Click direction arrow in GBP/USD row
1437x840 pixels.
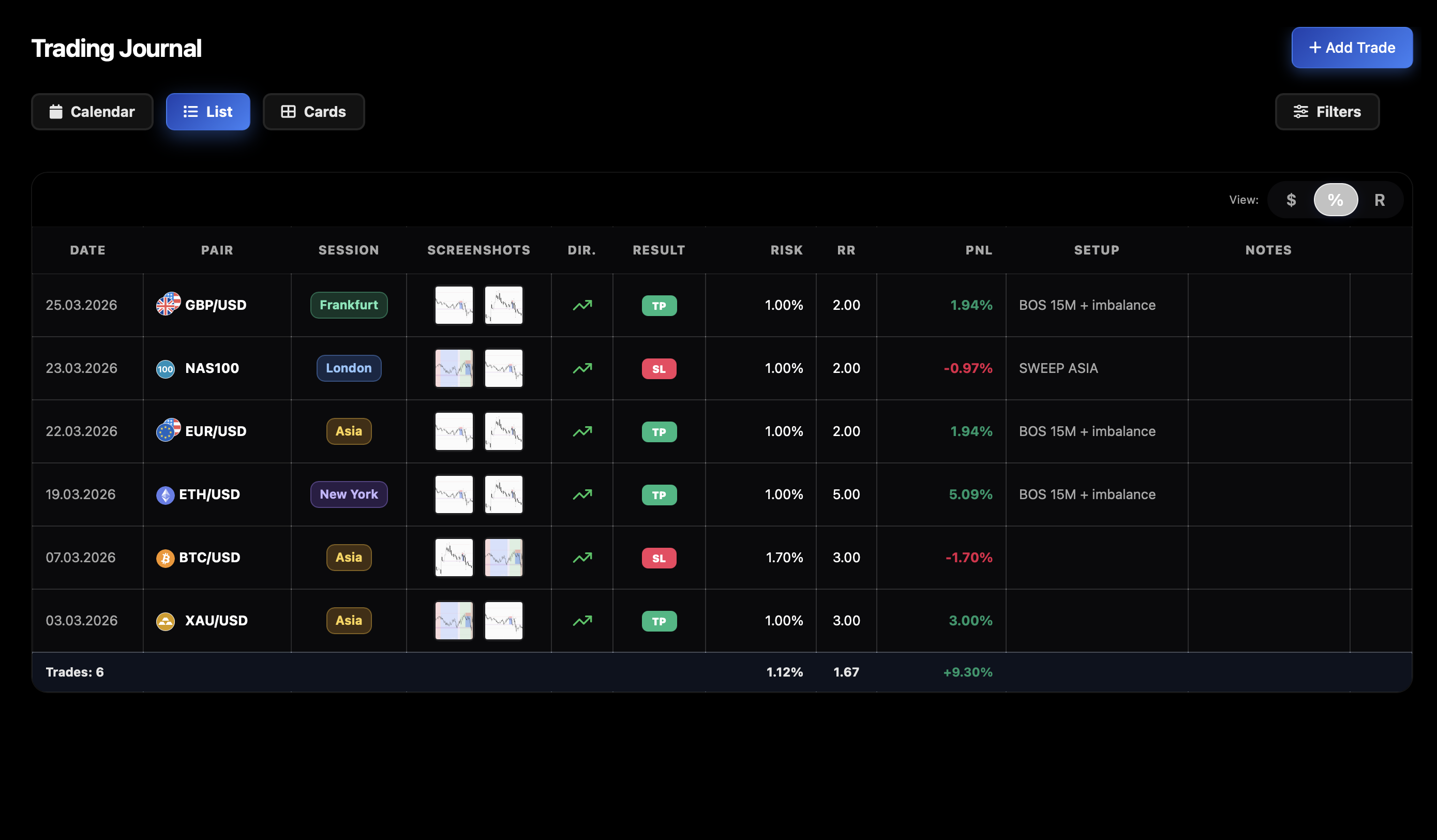click(x=582, y=305)
